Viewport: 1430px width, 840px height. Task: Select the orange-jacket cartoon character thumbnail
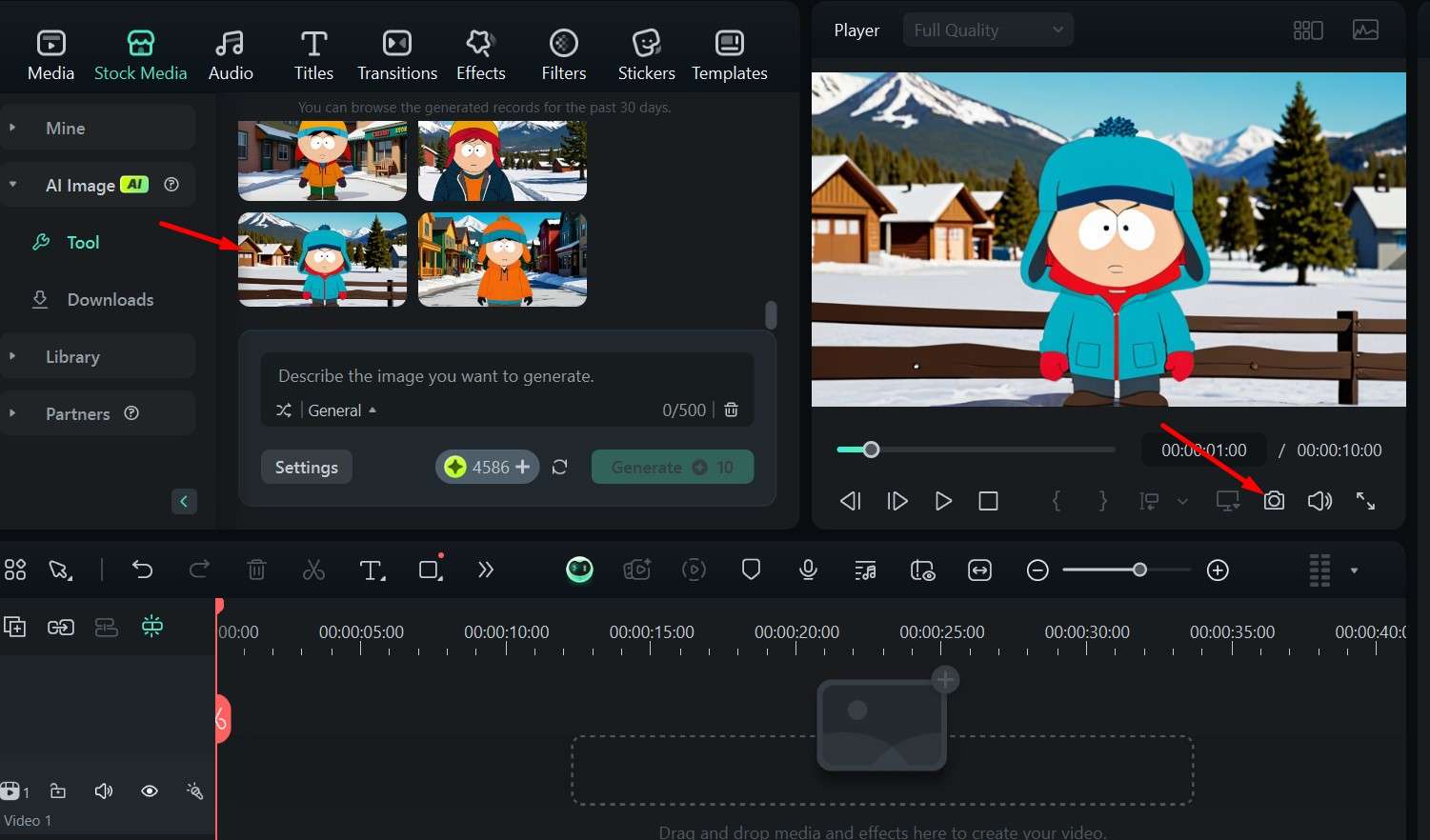[x=322, y=161]
